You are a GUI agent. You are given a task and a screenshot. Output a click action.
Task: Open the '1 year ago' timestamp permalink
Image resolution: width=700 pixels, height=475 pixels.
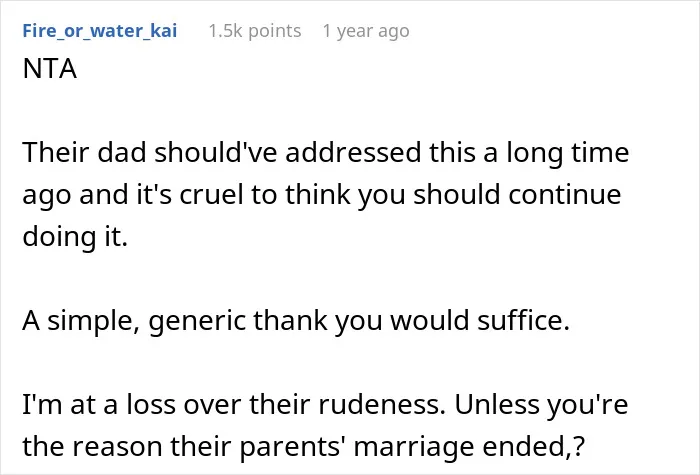[366, 31]
